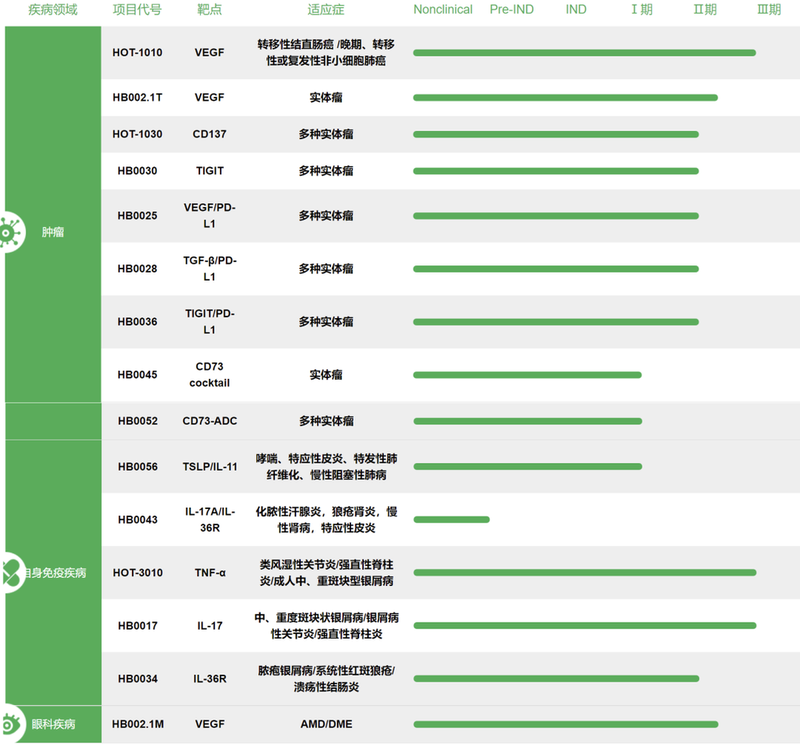The height and width of the screenshot is (745, 800).
Task: Click the eye icon beside 眼科疾病
Action: tap(9, 723)
